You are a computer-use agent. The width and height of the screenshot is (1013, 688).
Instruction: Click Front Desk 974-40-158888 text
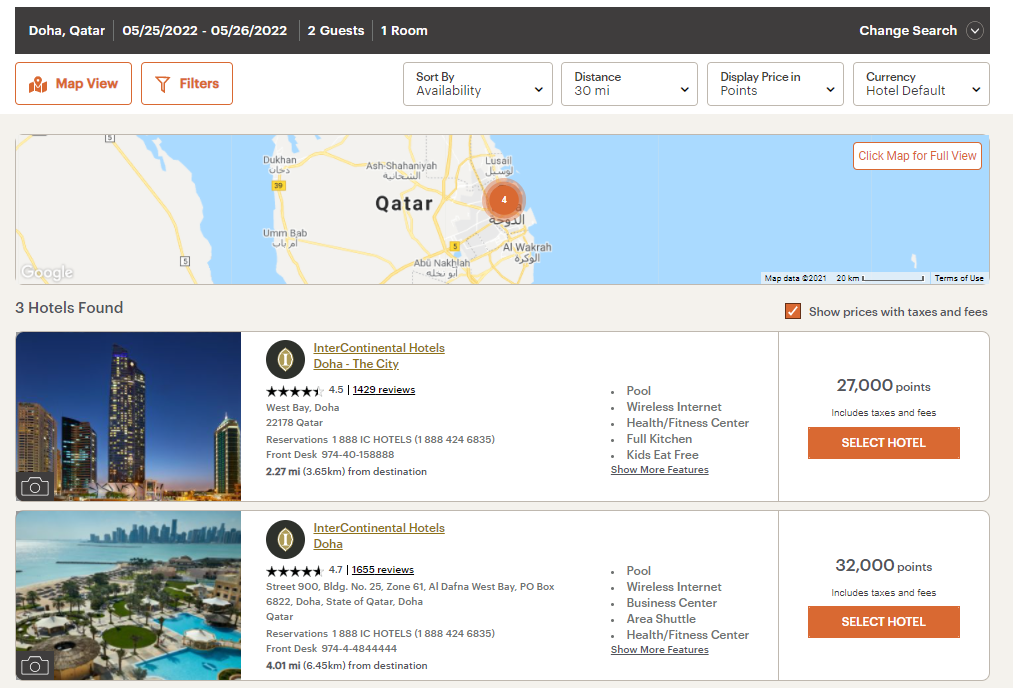pyautogui.click(x=329, y=455)
